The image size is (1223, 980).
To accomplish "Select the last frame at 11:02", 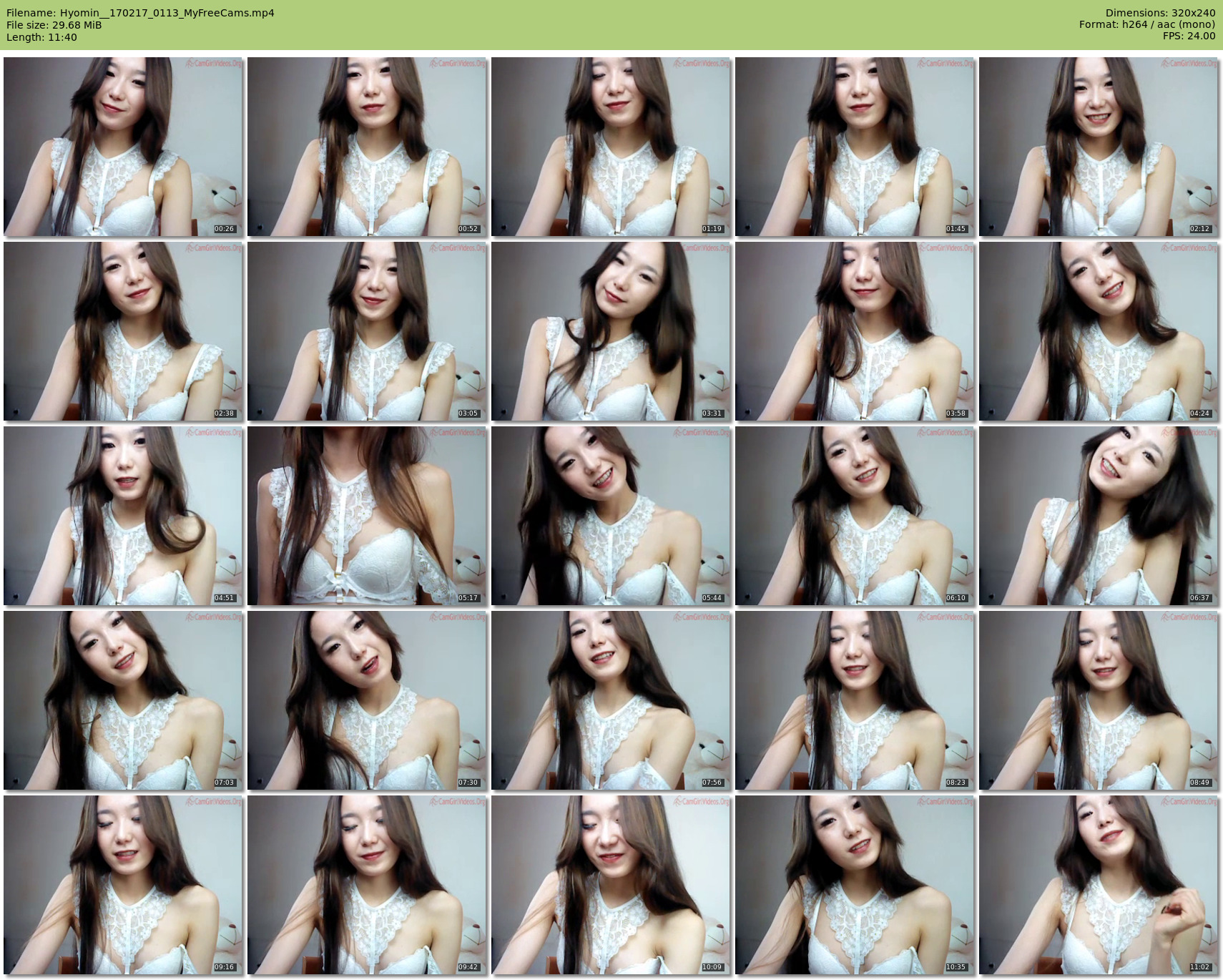I will (x=1099, y=885).
